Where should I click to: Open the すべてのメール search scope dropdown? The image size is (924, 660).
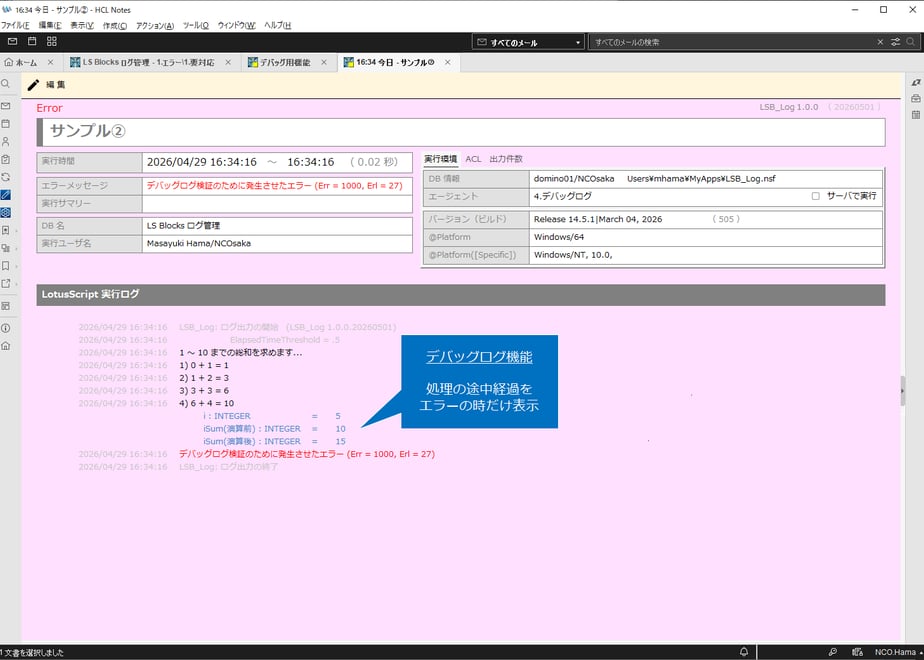[x=529, y=42]
